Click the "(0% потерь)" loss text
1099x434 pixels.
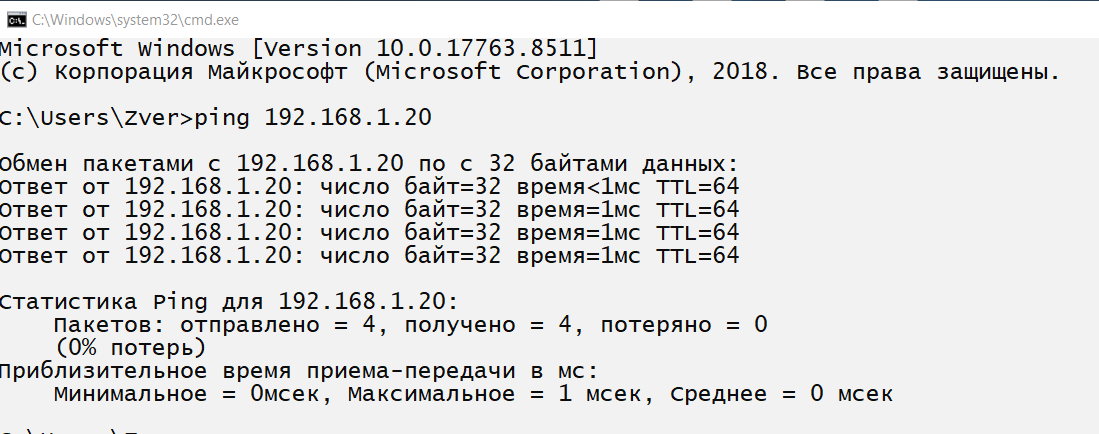130,348
